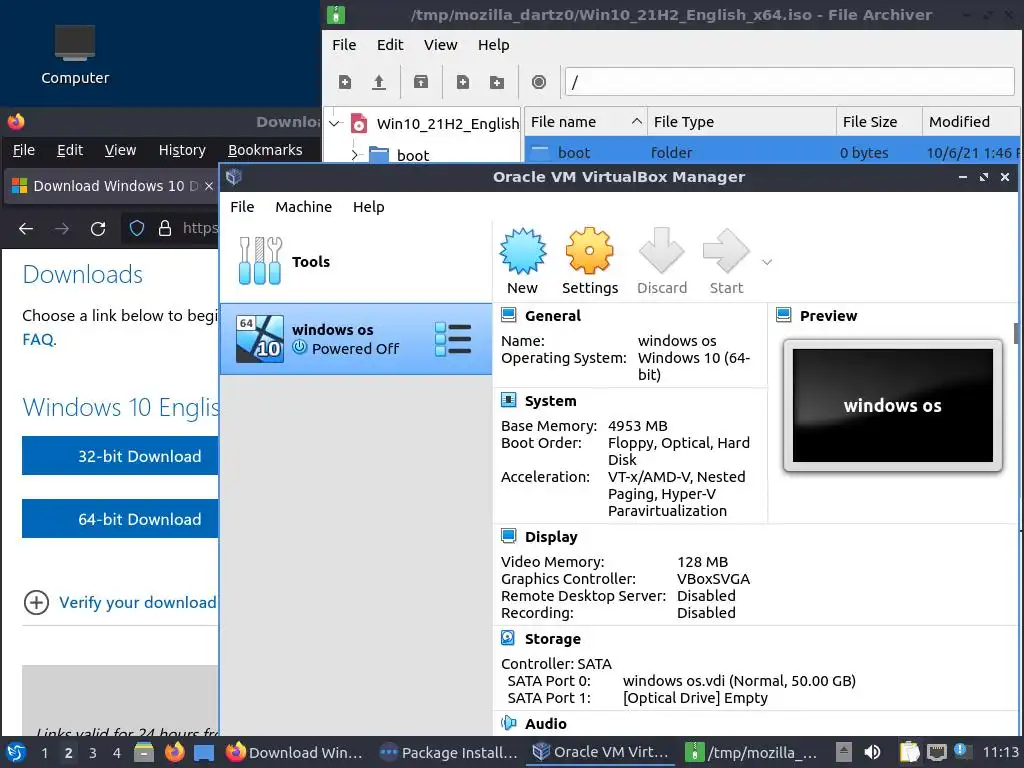Click New archive icon in File Archiver toolbar

coord(345,82)
